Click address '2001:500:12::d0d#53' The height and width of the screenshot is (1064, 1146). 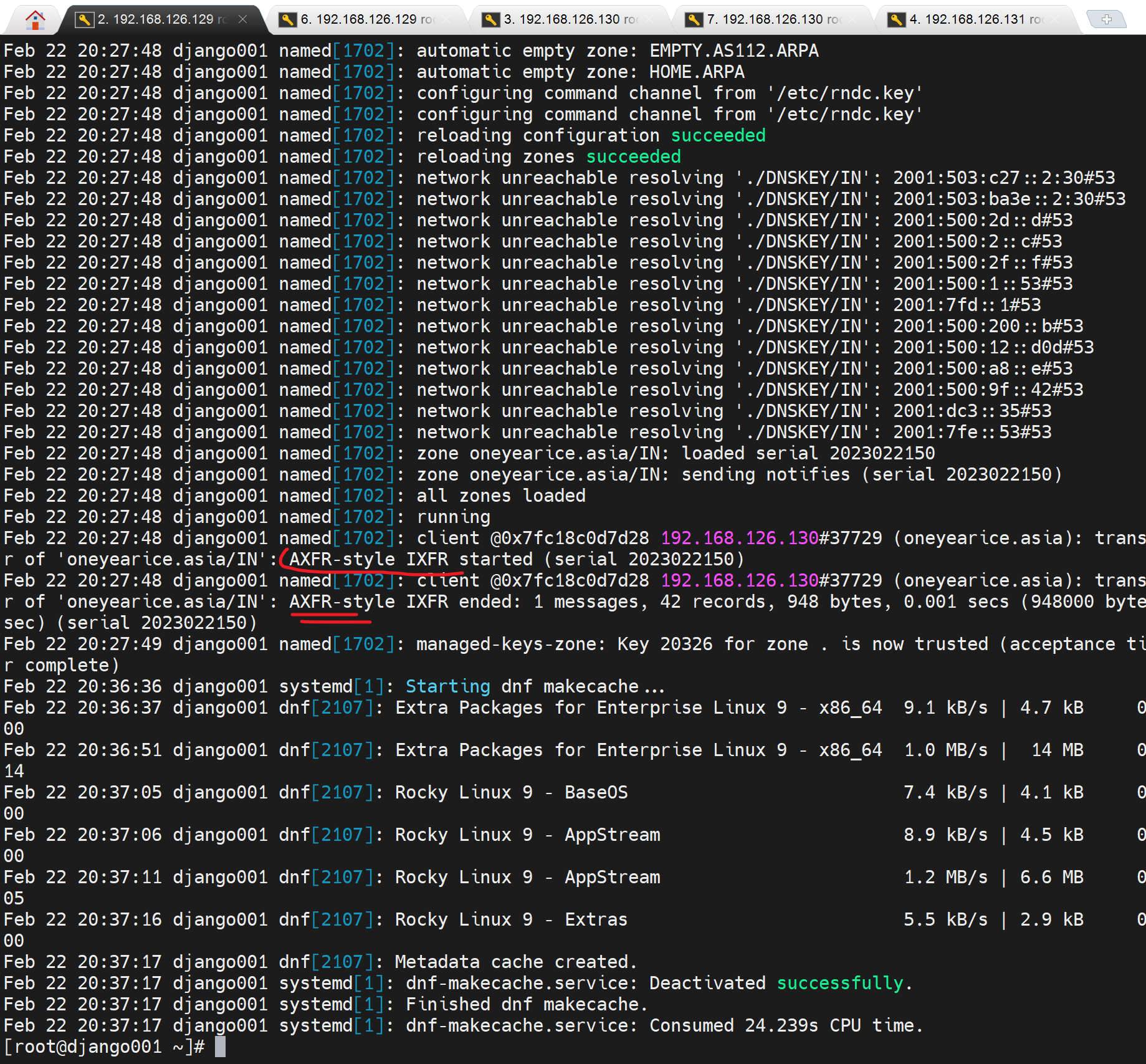tap(993, 348)
